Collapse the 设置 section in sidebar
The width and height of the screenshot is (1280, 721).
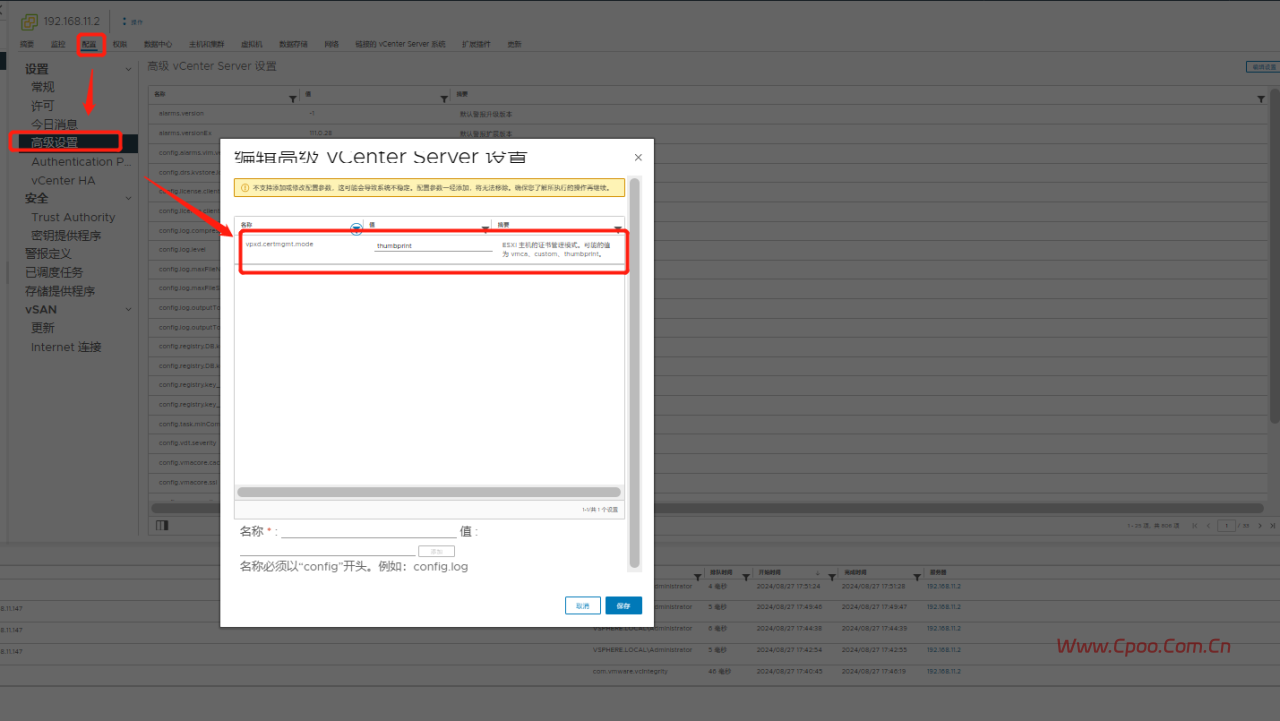click(128, 69)
